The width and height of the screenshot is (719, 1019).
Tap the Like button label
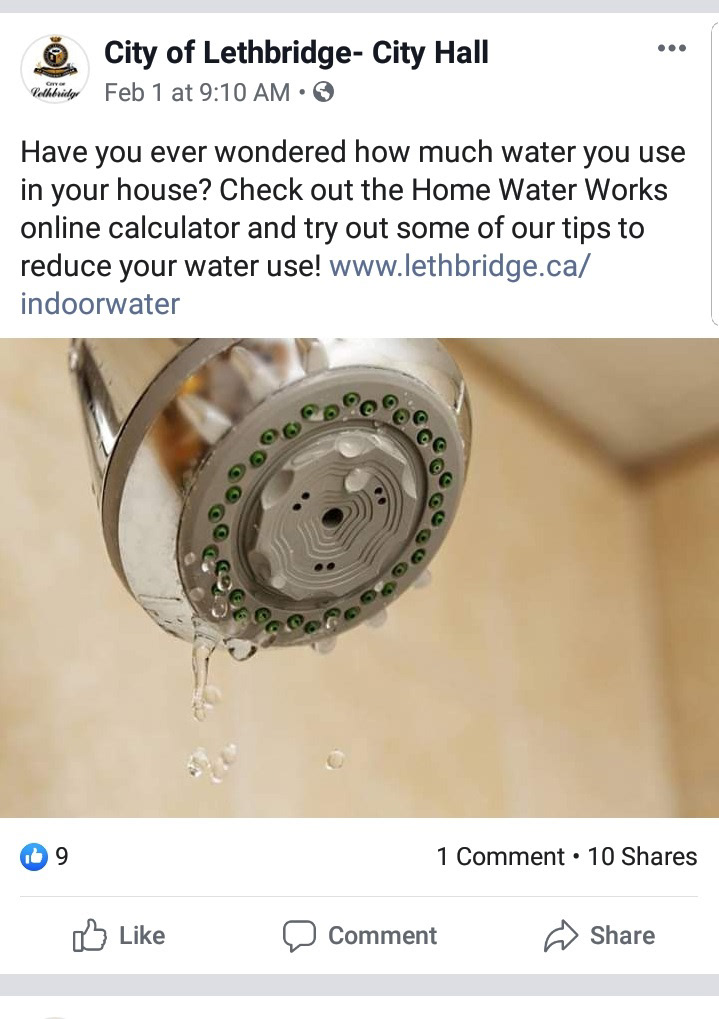tap(142, 936)
